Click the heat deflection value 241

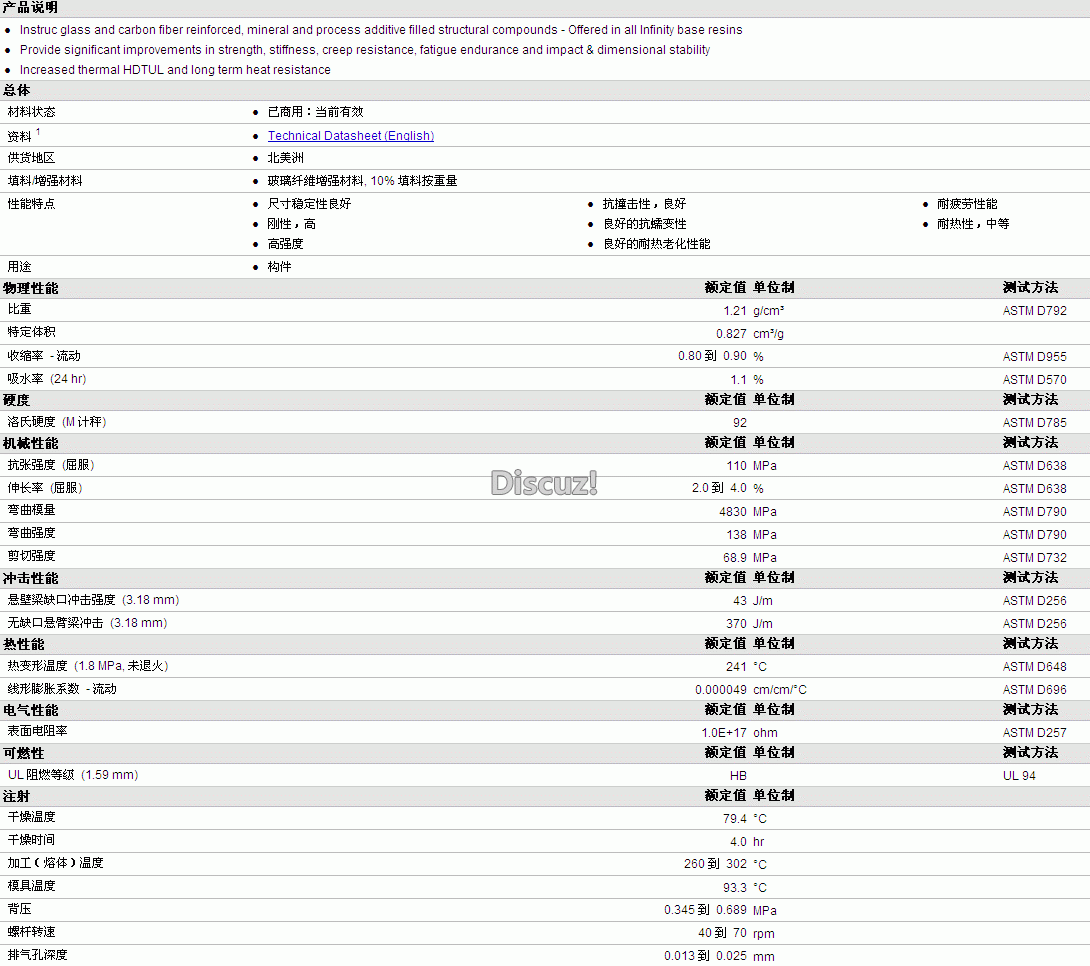pyautogui.click(x=736, y=666)
